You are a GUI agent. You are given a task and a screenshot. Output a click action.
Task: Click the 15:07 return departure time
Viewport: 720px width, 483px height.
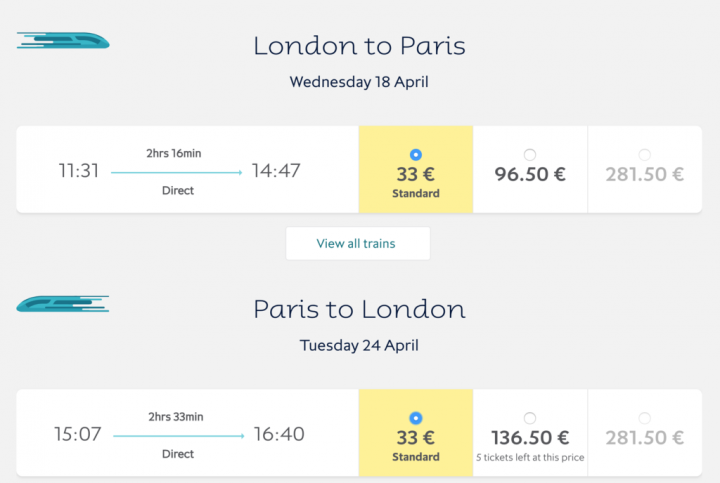(78, 434)
